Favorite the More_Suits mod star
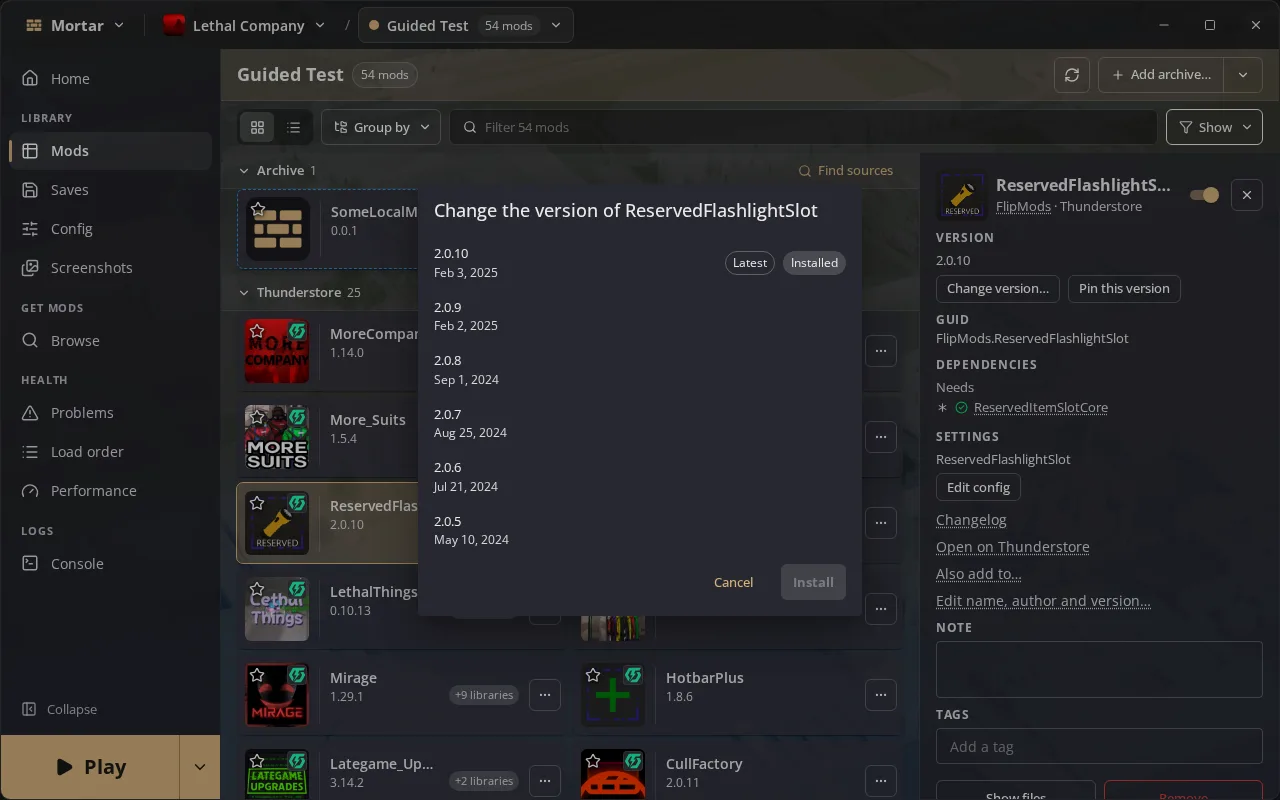Viewport: 1280px width, 800px height. [x=258, y=417]
